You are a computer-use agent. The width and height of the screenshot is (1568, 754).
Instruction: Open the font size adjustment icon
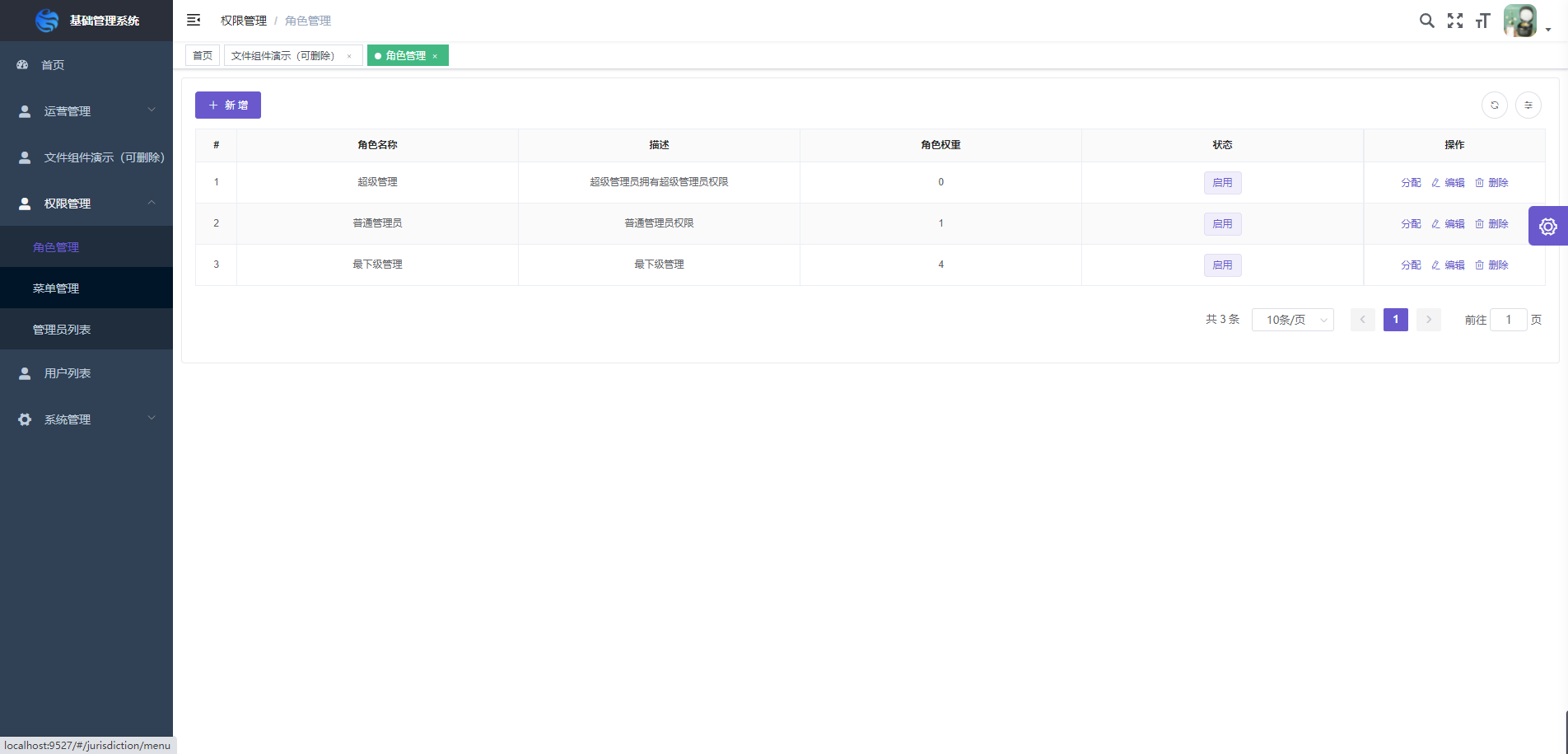[x=1482, y=21]
